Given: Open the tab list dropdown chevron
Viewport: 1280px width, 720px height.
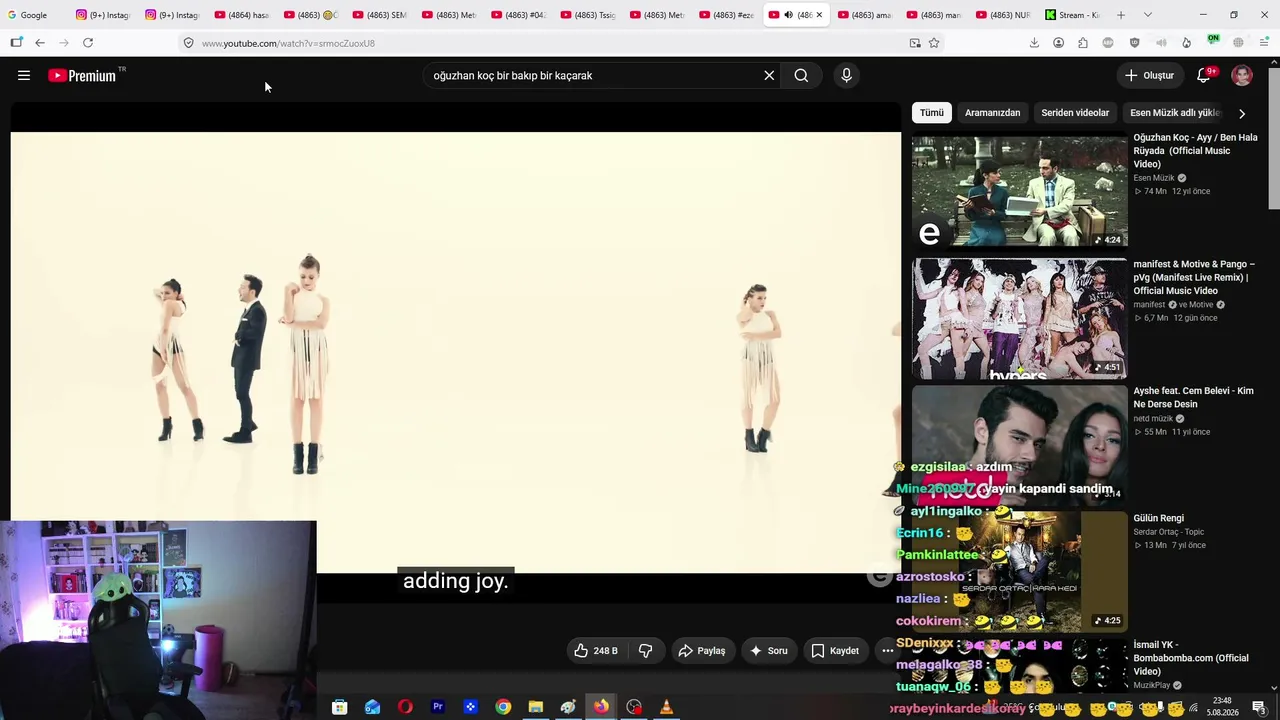Looking at the screenshot, I should [x=1147, y=15].
